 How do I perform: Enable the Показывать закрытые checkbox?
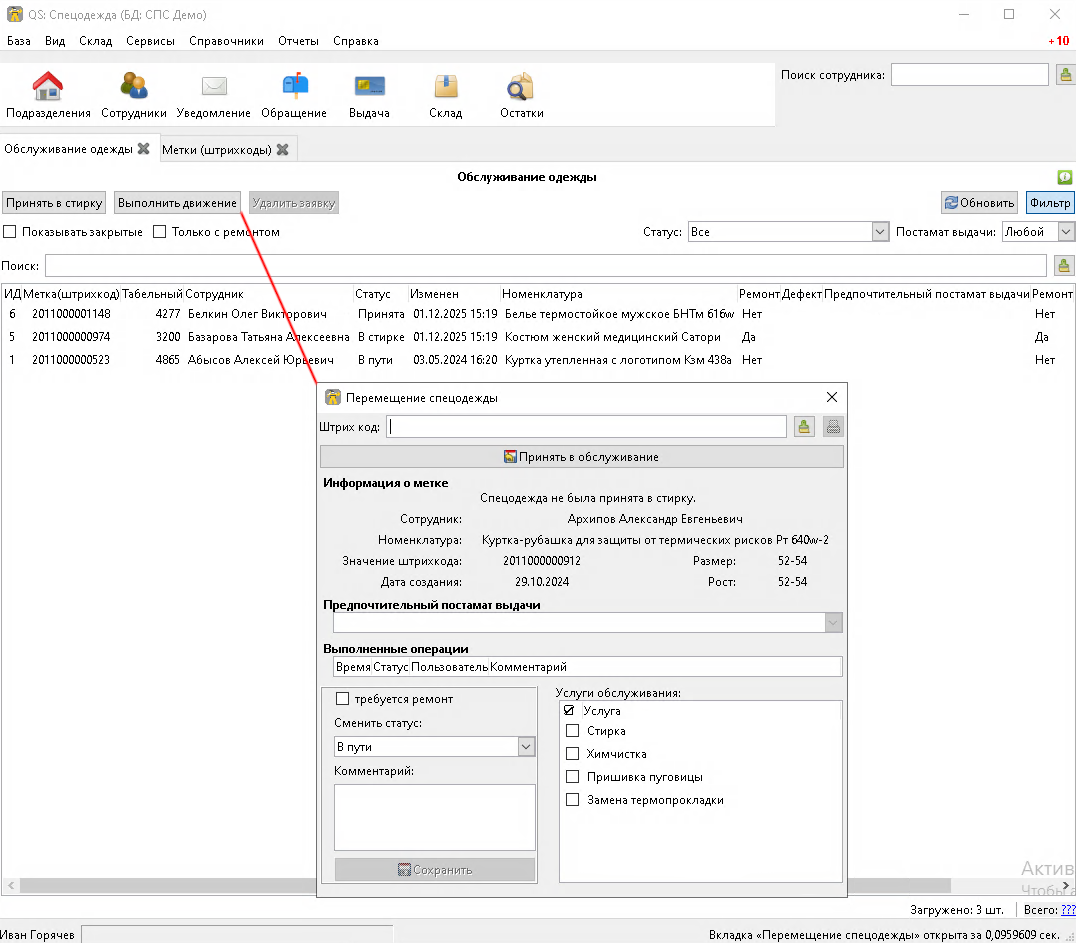click(x=11, y=232)
